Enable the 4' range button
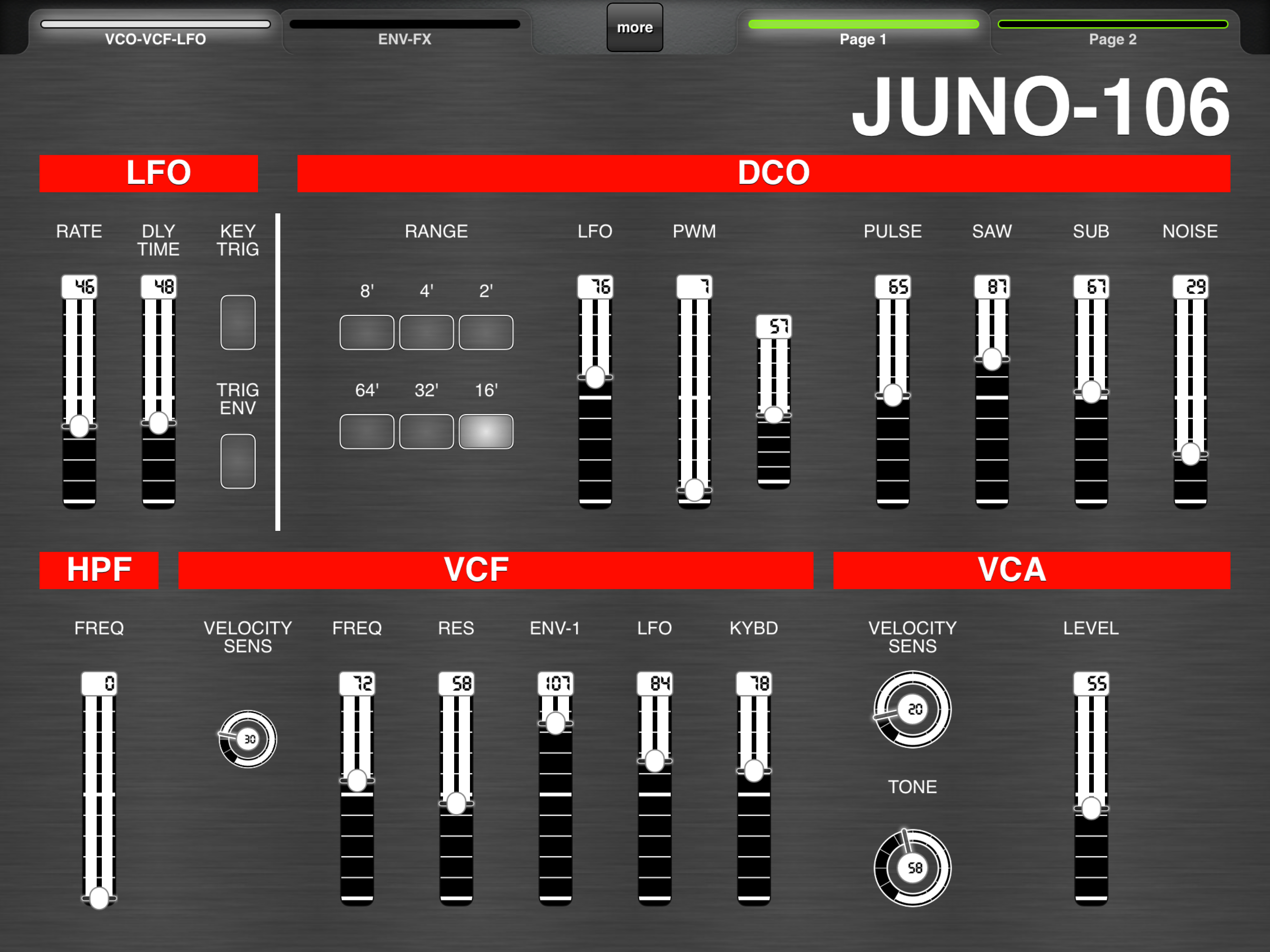The image size is (1270, 952). pyautogui.click(x=427, y=332)
